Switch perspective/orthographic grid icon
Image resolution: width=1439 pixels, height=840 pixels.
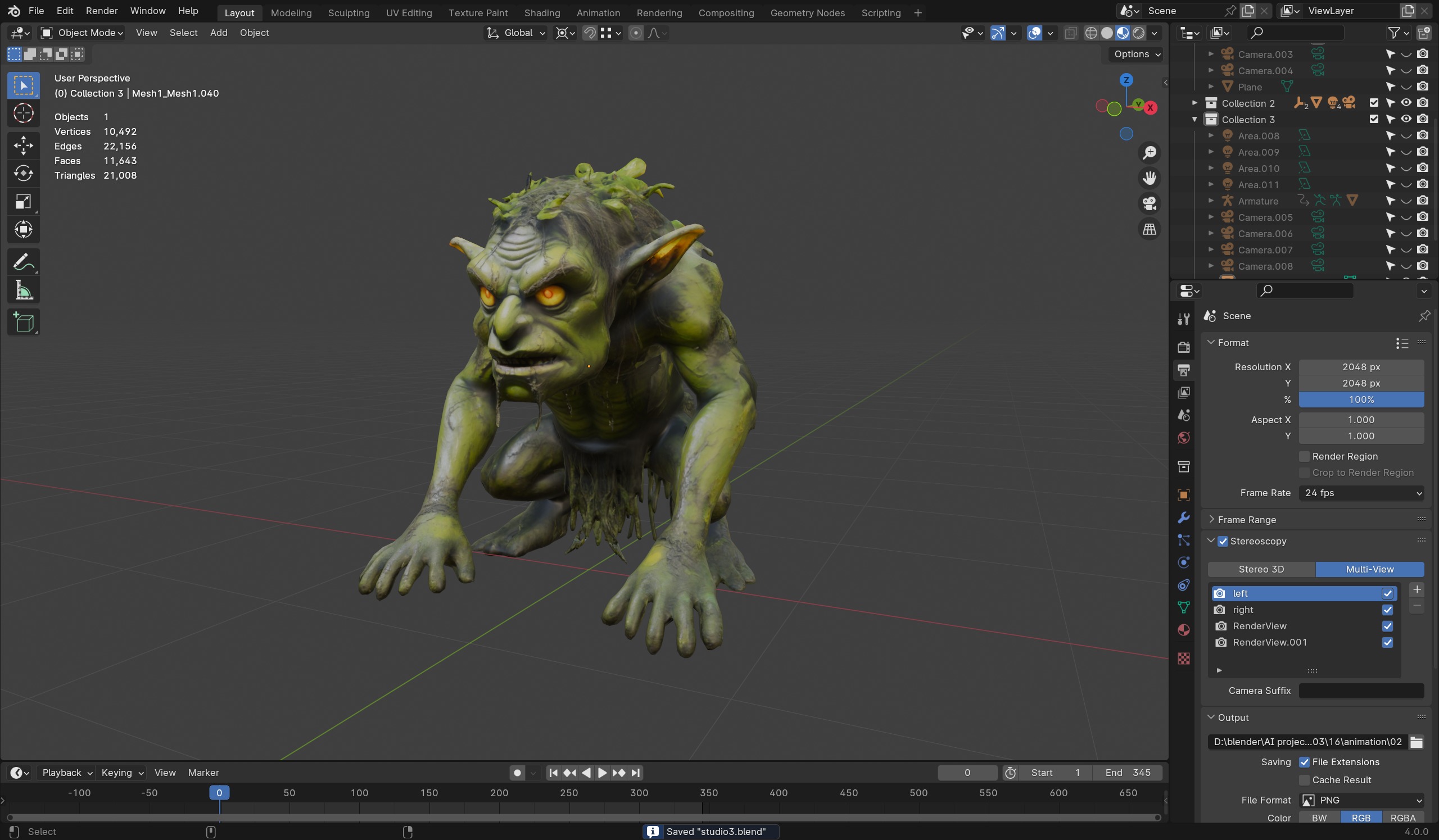pos(1149,229)
